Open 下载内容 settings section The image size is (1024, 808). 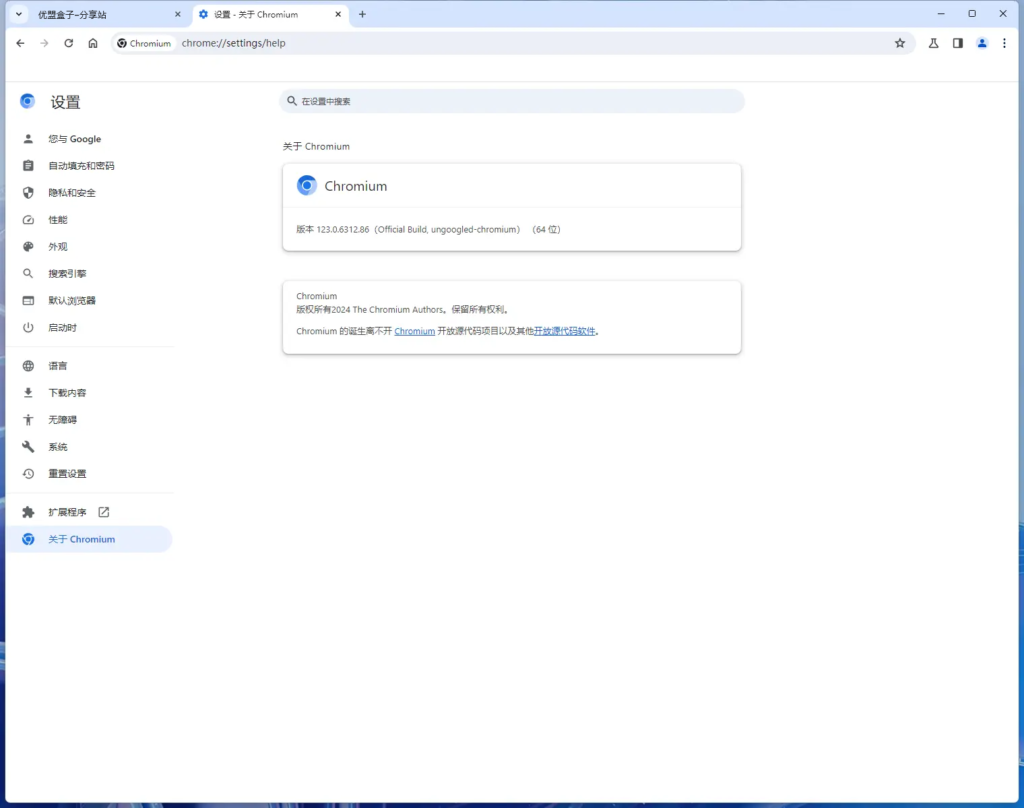pyautogui.click(x=67, y=393)
